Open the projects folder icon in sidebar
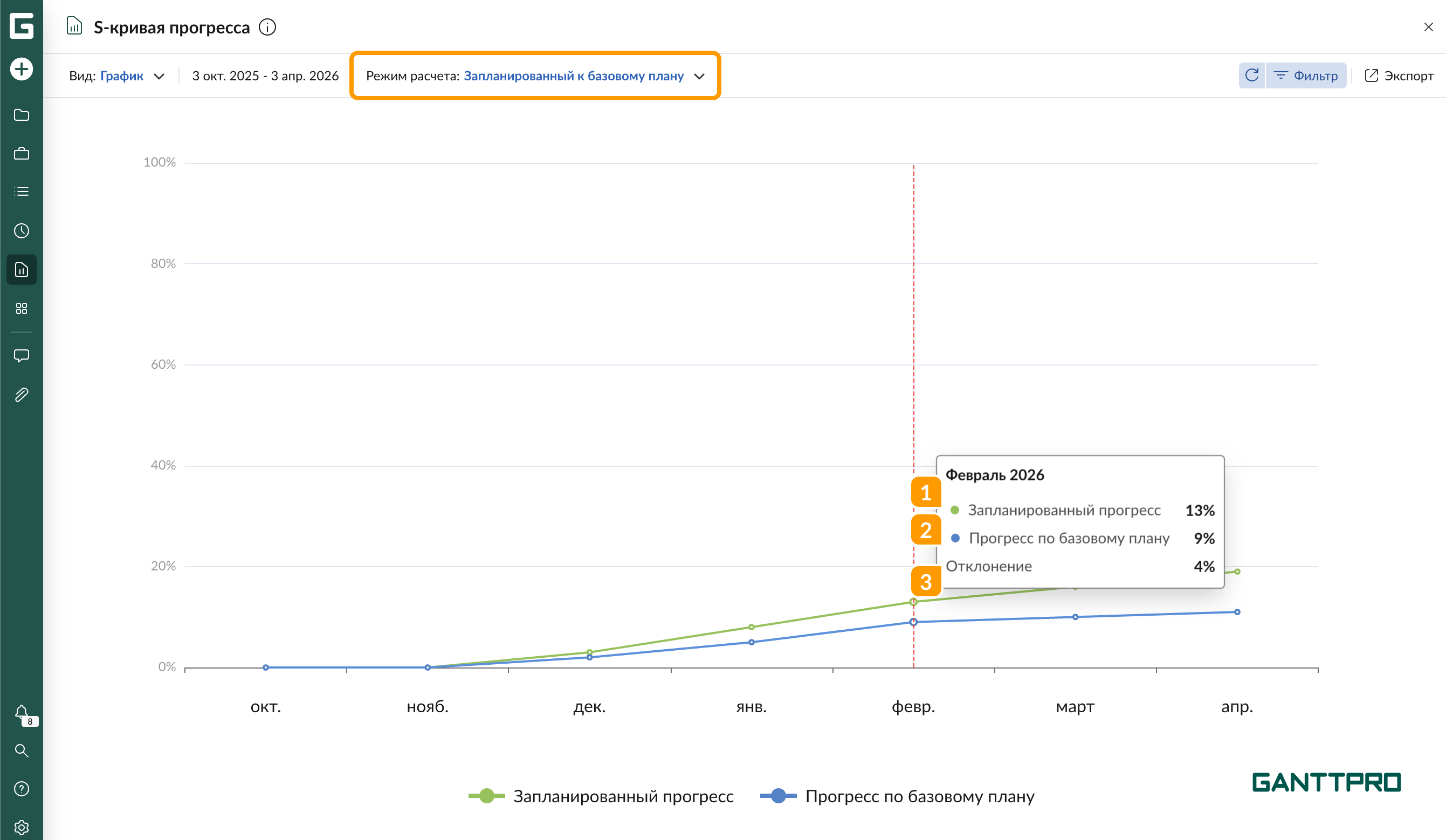 click(x=21, y=115)
